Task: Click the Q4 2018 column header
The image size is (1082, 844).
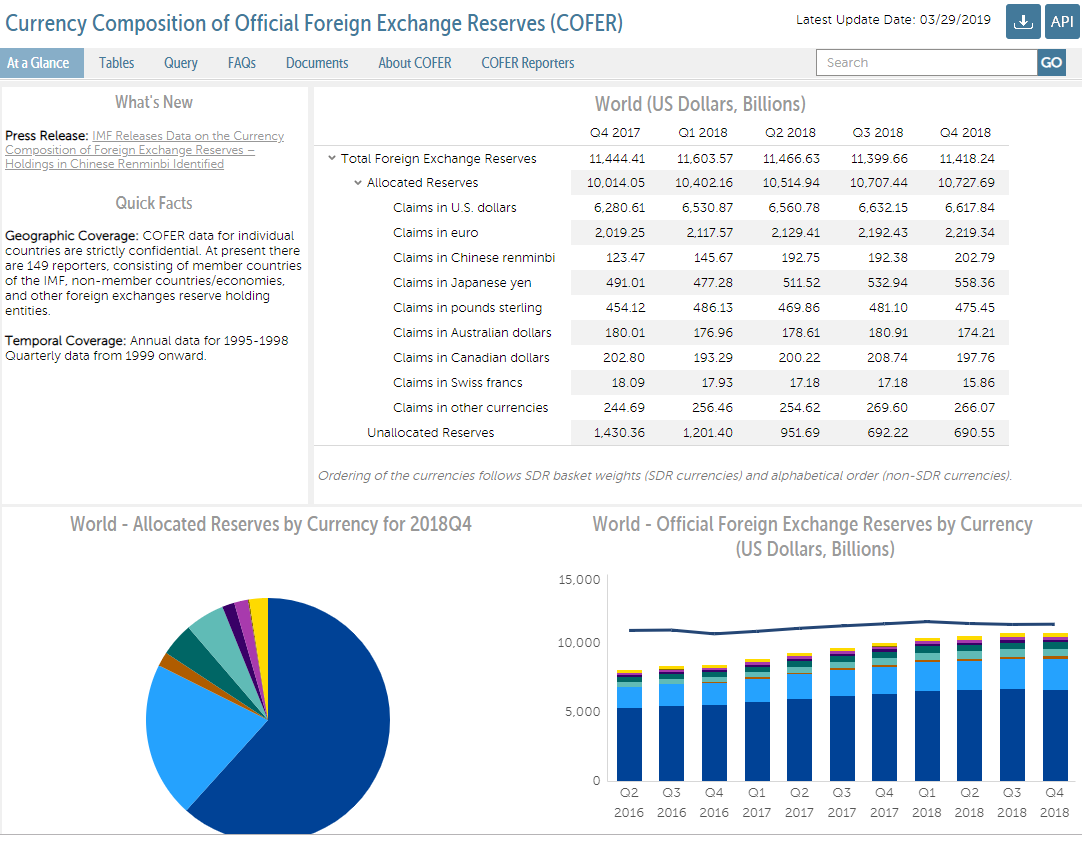Action: 965,133
